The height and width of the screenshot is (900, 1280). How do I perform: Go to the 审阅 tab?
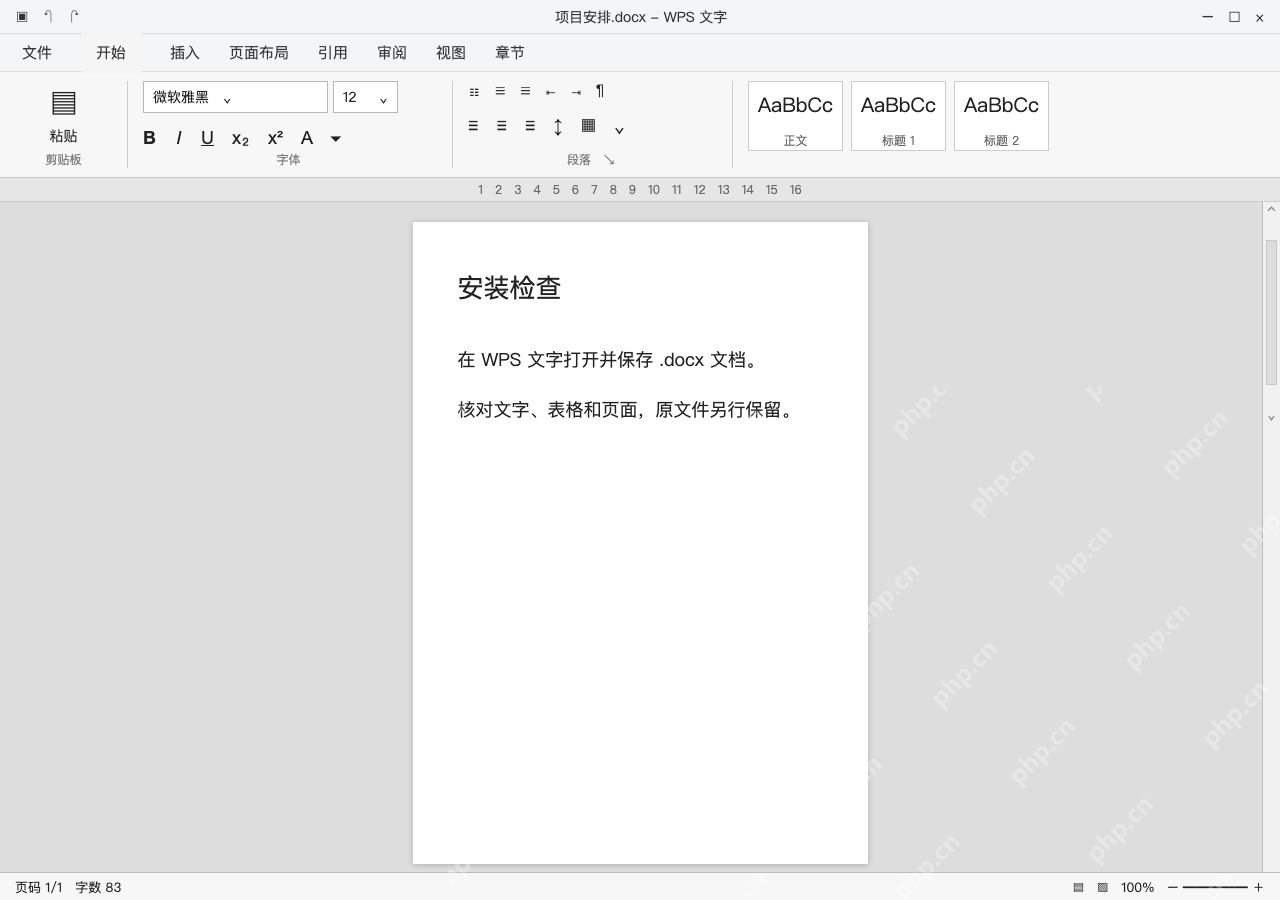[392, 53]
